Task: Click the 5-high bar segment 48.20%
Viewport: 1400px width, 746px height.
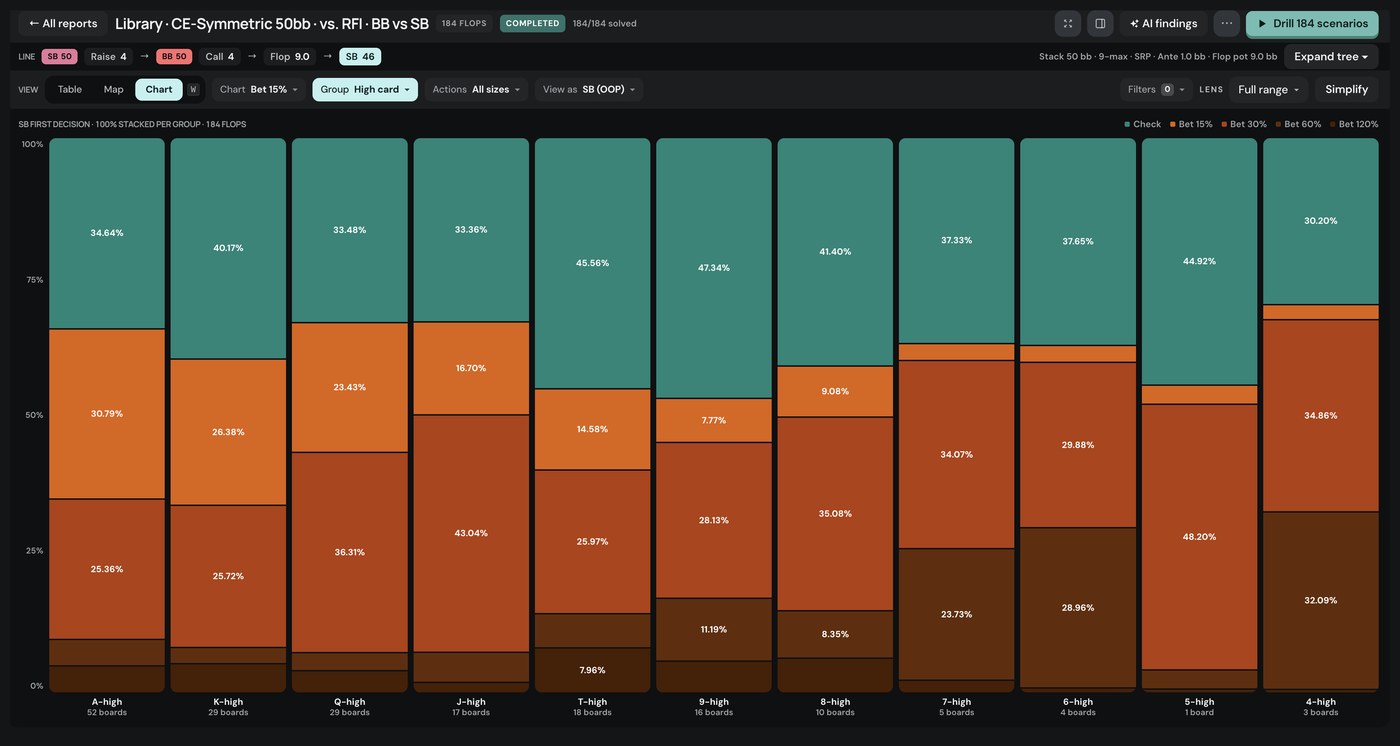Action: pyautogui.click(x=1199, y=537)
